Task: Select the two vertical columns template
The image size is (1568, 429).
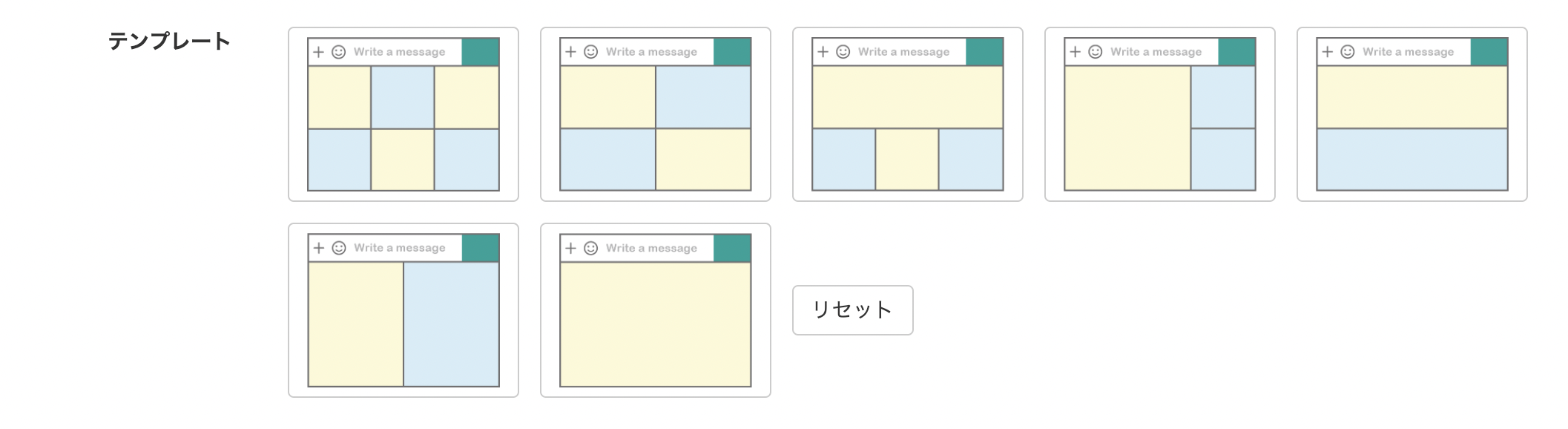Action: (403, 310)
